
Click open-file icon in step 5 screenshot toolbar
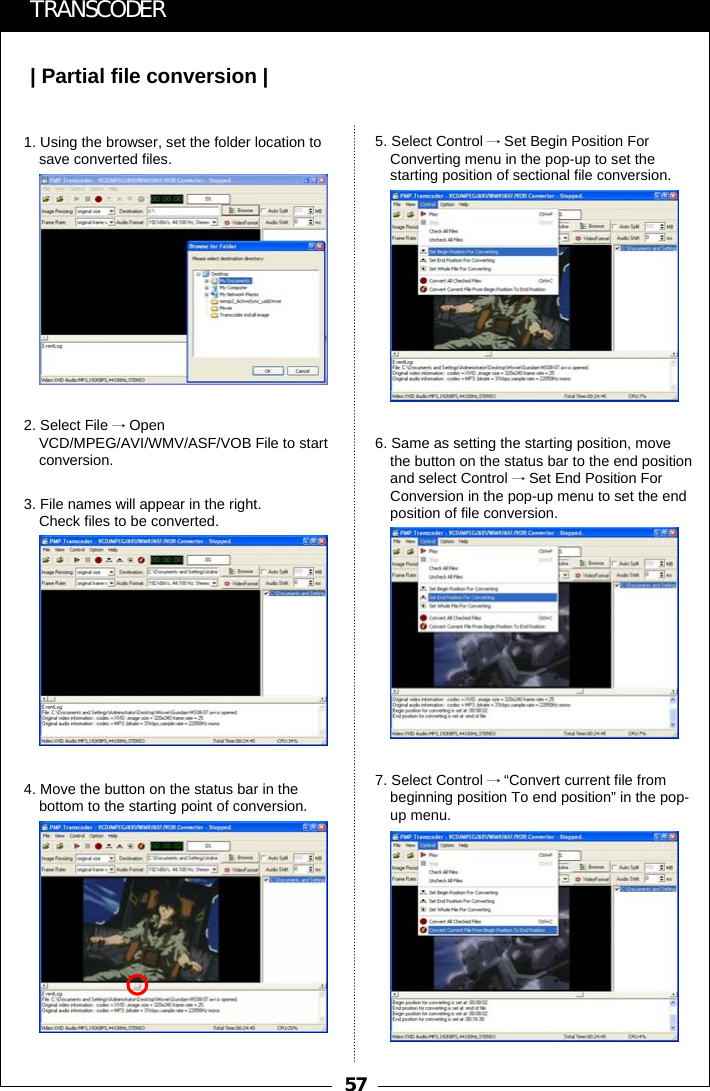[397, 215]
